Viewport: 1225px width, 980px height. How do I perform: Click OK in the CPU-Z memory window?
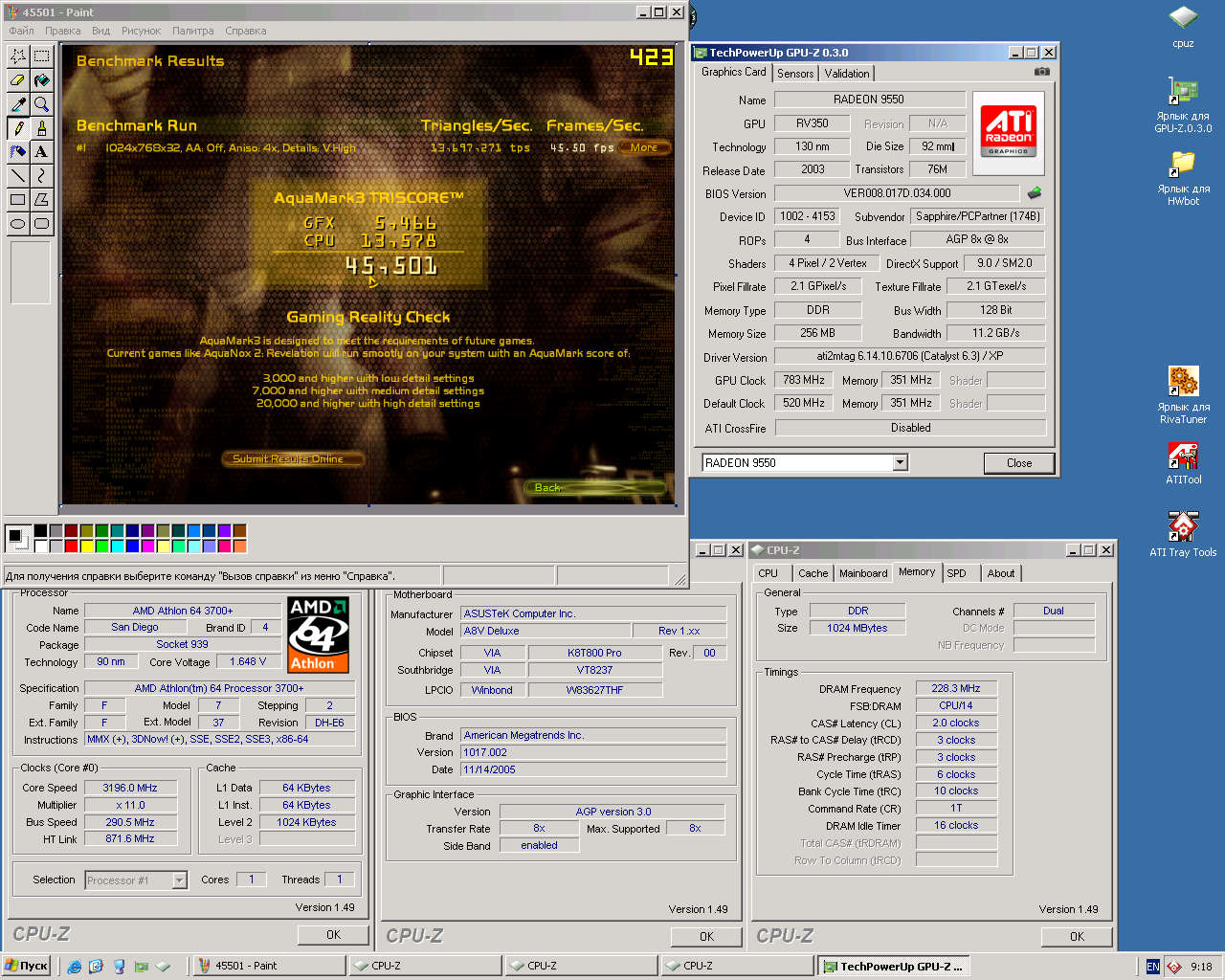click(1077, 937)
